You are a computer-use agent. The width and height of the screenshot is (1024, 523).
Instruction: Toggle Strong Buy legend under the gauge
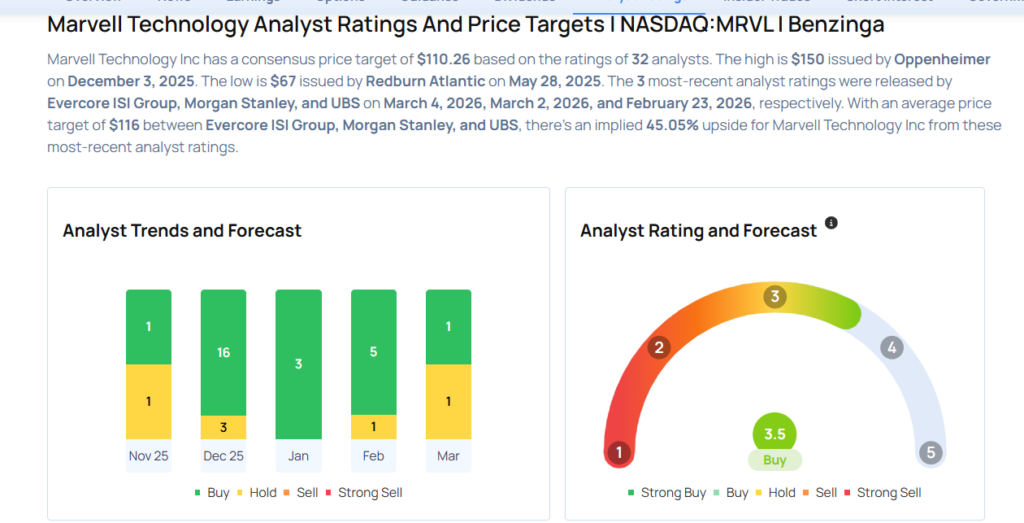click(x=666, y=492)
